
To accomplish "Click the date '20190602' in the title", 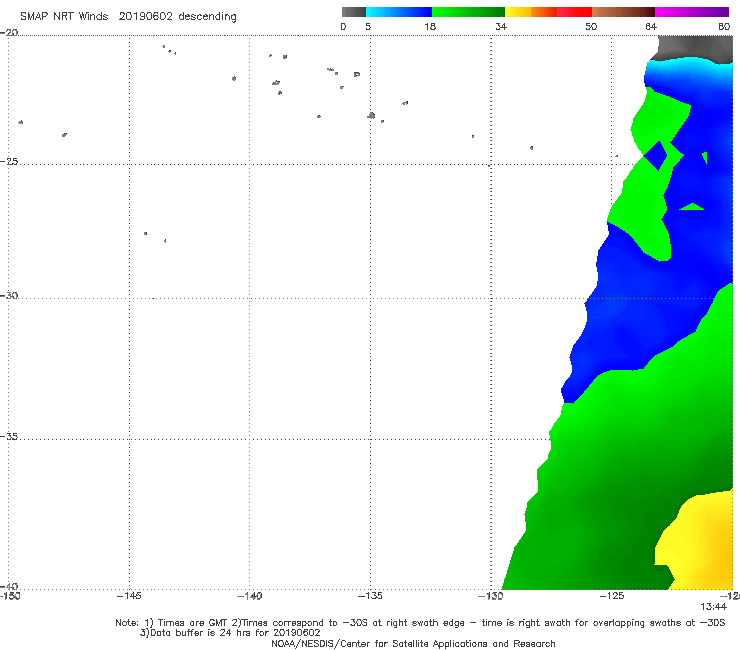I will point(145,16).
